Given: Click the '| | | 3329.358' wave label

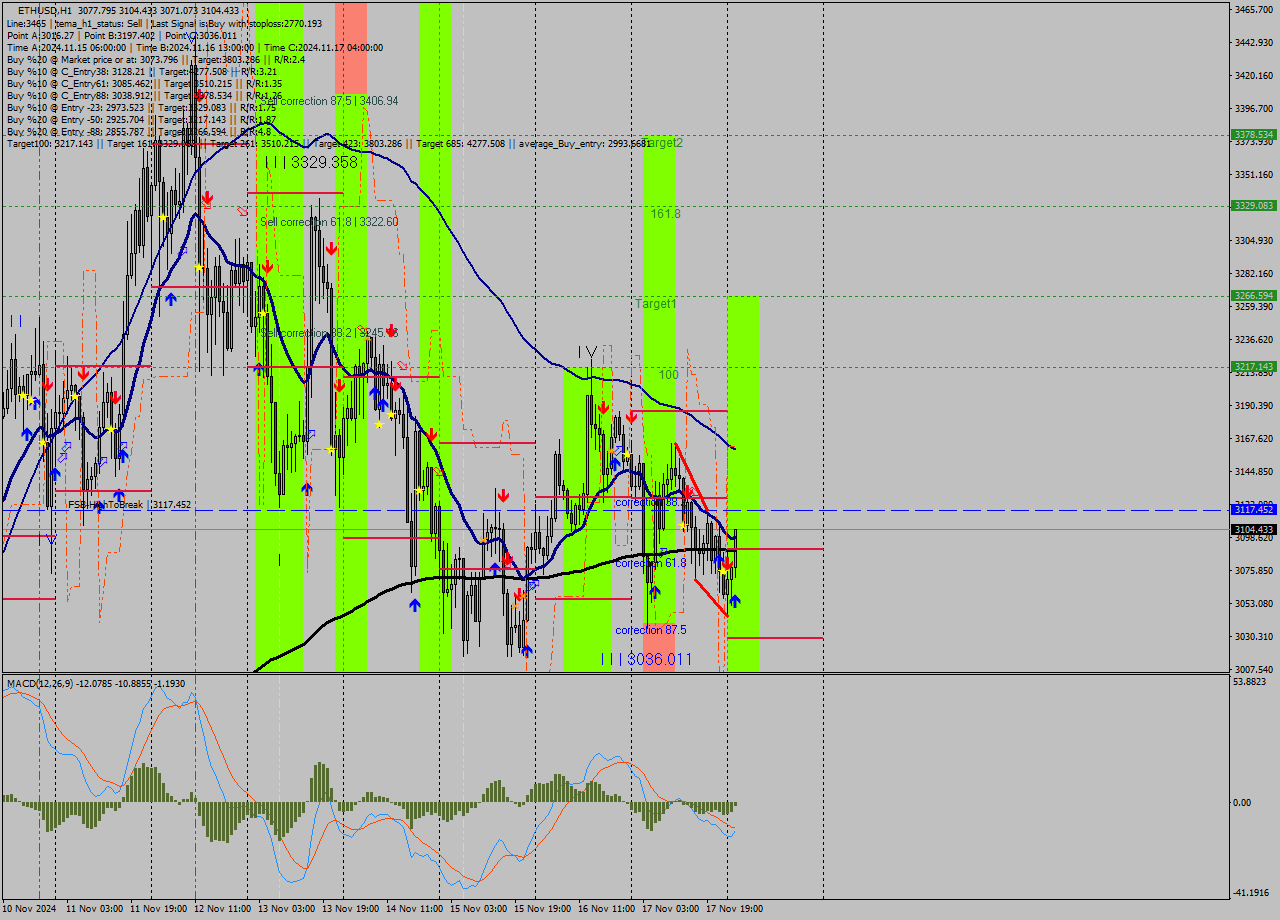Looking at the screenshot, I should click(x=311, y=162).
